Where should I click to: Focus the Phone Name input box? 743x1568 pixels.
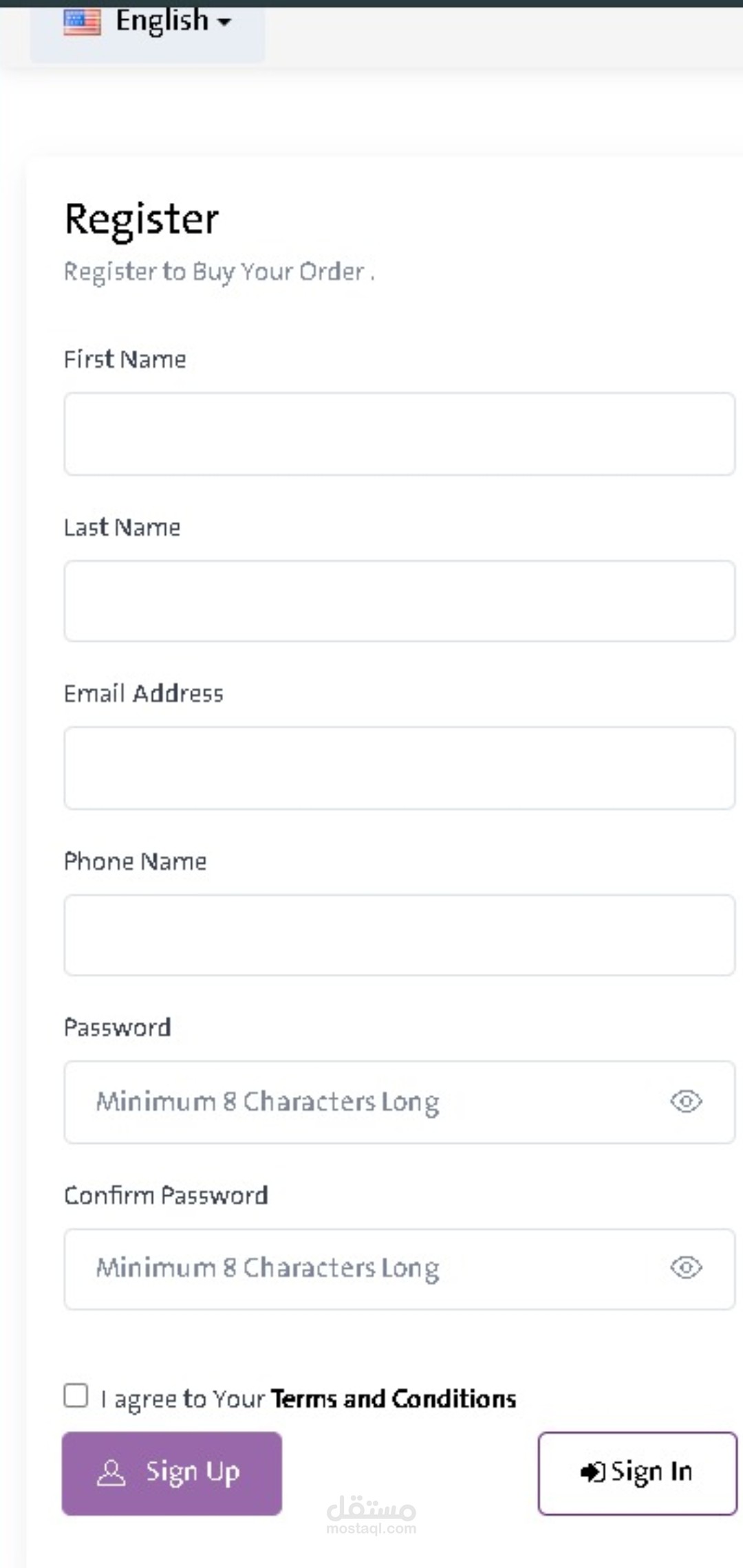(400, 935)
